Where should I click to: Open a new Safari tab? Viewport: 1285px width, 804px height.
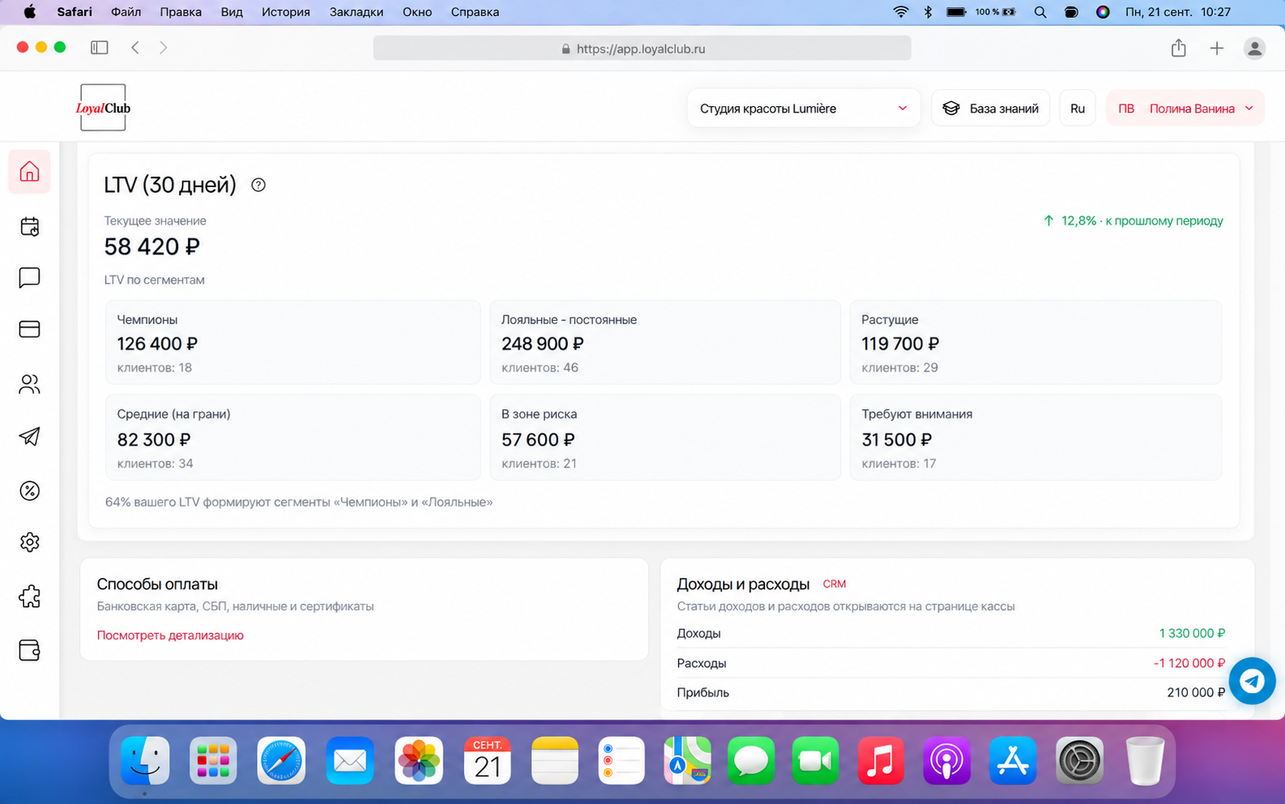[1217, 48]
